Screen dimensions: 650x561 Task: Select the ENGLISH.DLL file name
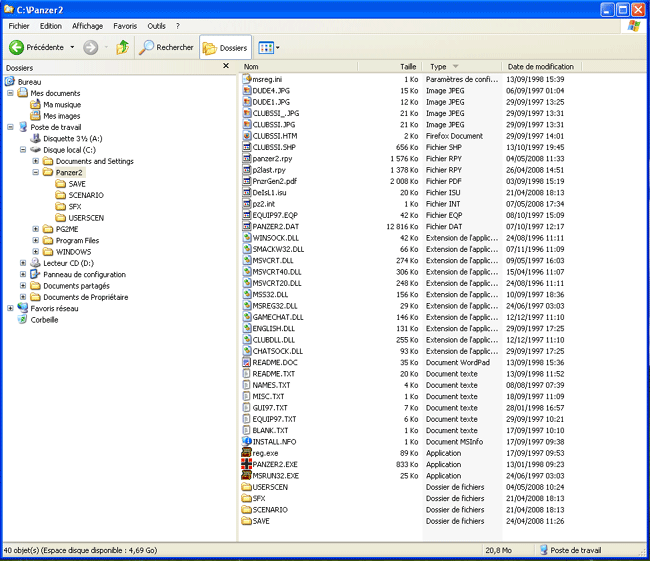point(274,328)
